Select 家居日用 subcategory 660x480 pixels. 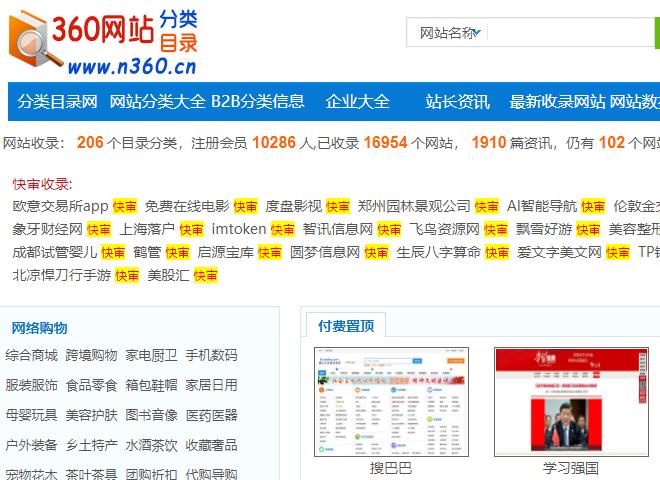pyautogui.click(x=211, y=385)
